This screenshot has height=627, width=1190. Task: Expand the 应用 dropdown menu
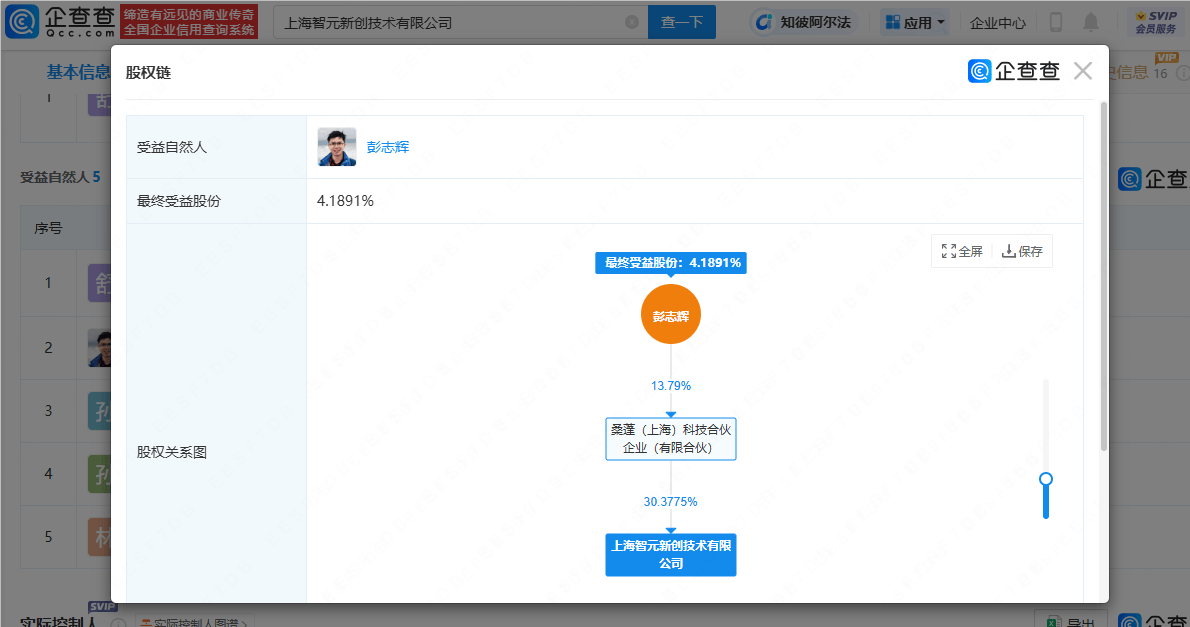click(916, 22)
